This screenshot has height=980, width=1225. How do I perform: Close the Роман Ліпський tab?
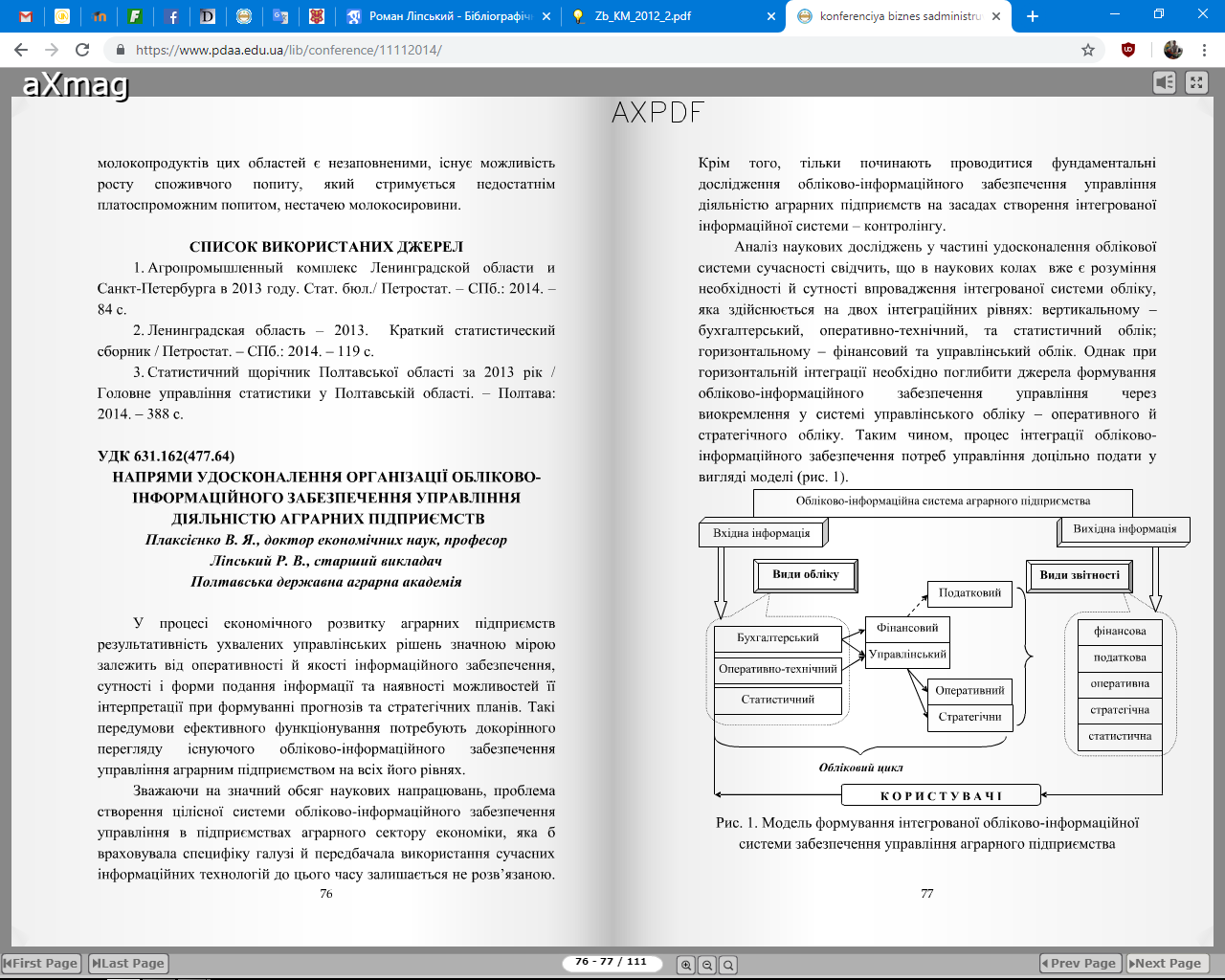(x=546, y=16)
